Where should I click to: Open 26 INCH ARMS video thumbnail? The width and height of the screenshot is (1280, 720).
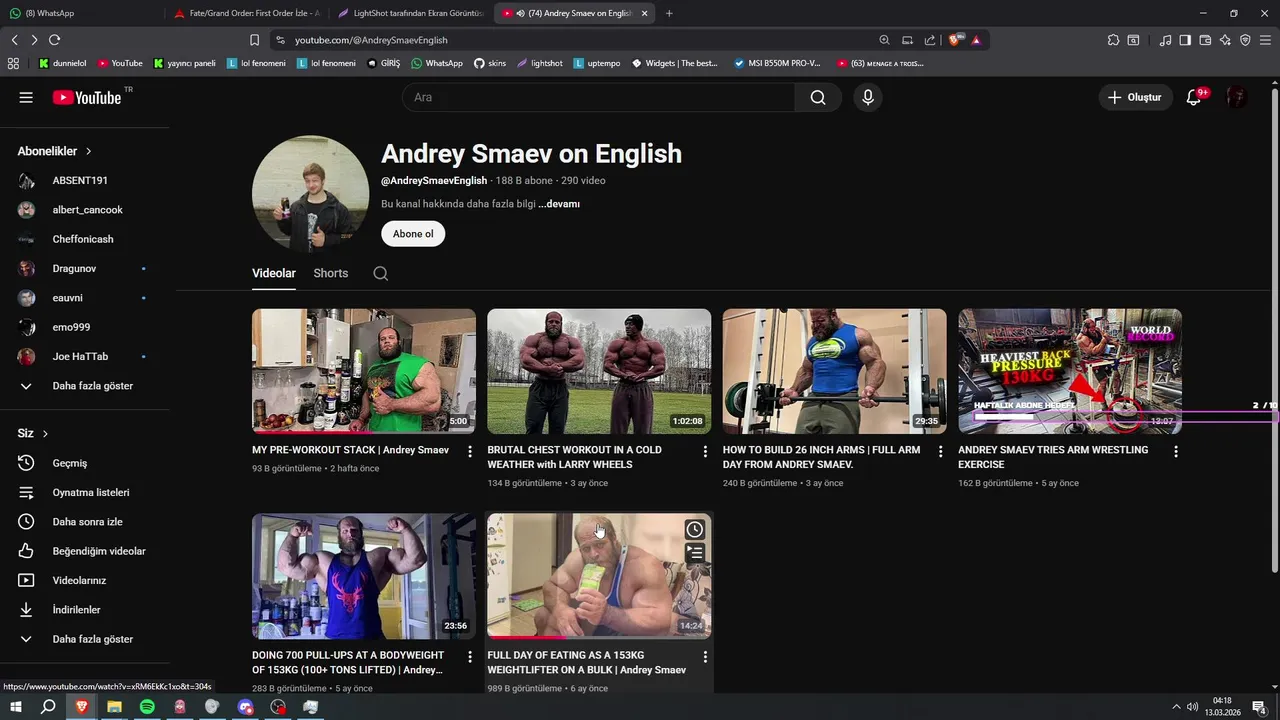(x=835, y=371)
